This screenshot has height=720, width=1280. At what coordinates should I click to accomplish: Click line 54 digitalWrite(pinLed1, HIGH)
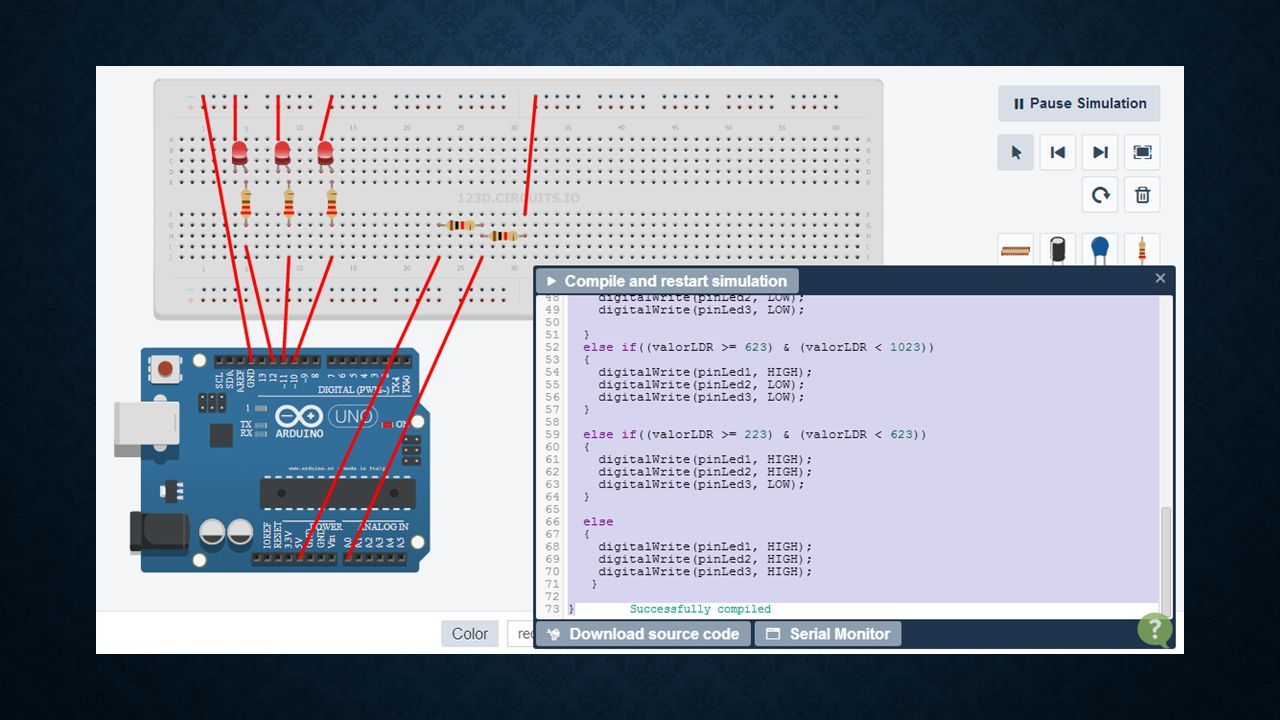tap(705, 372)
